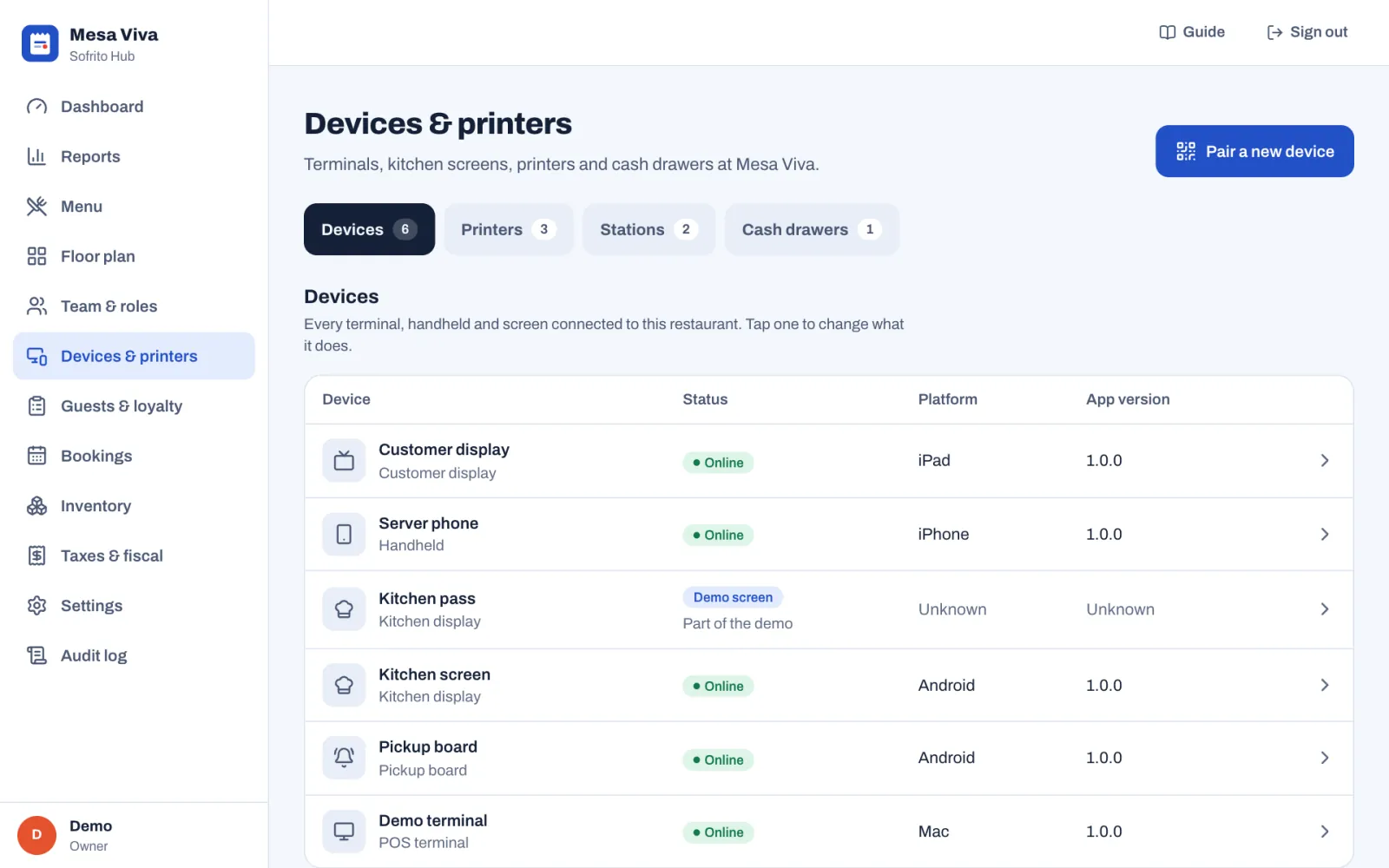Expand the Customer display row chevron
The width and height of the screenshot is (1389, 868).
click(1325, 461)
